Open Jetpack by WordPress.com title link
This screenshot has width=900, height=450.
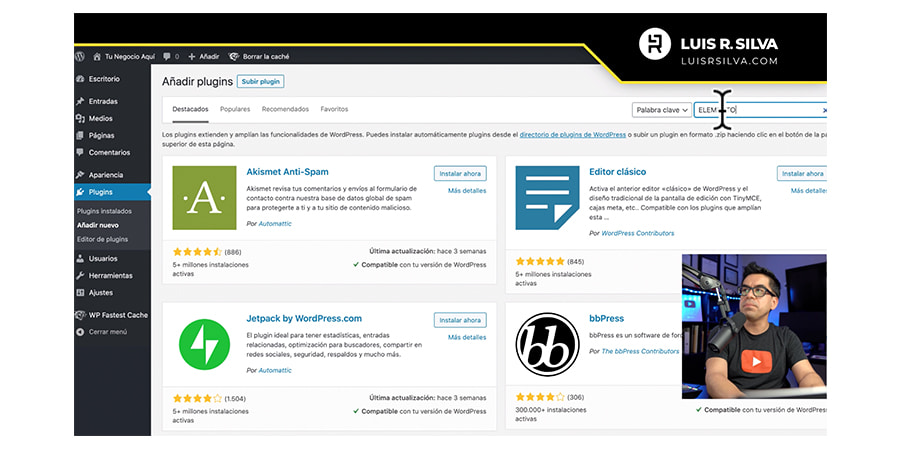click(304, 318)
